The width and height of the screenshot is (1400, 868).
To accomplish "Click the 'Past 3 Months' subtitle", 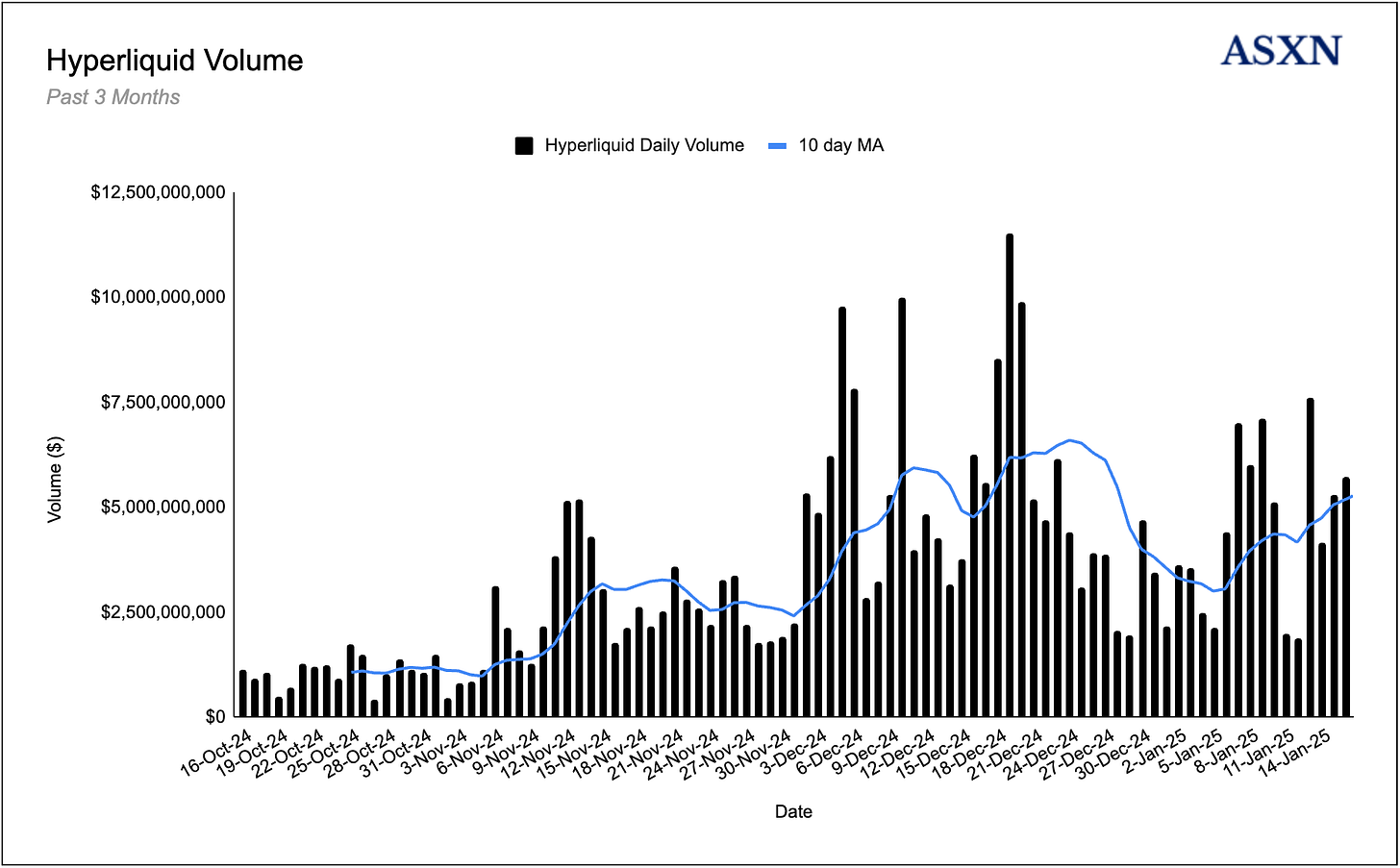I will (x=113, y=97).
